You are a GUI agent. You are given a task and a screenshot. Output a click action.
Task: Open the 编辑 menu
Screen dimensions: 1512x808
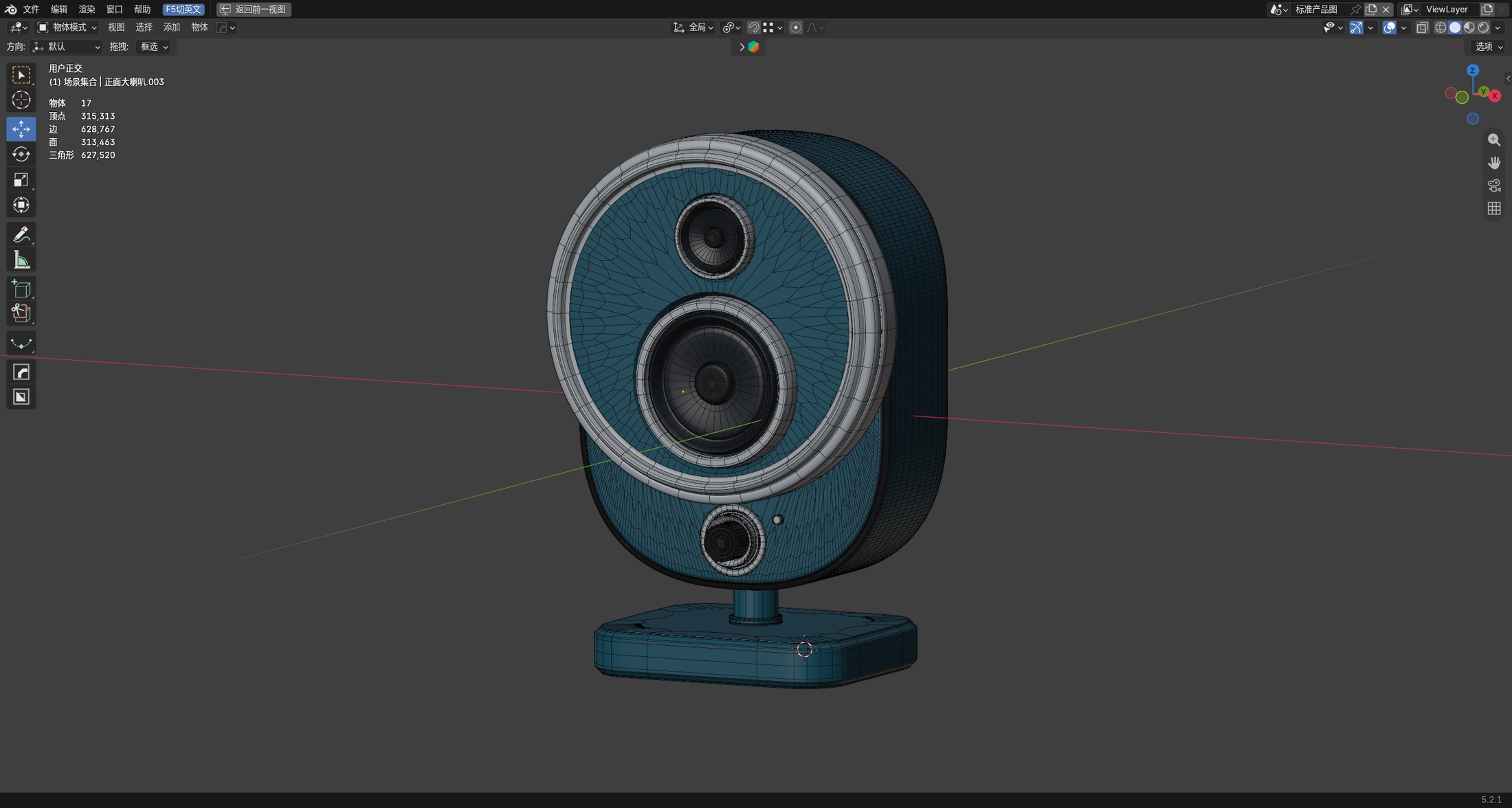(x=59, y=10)
